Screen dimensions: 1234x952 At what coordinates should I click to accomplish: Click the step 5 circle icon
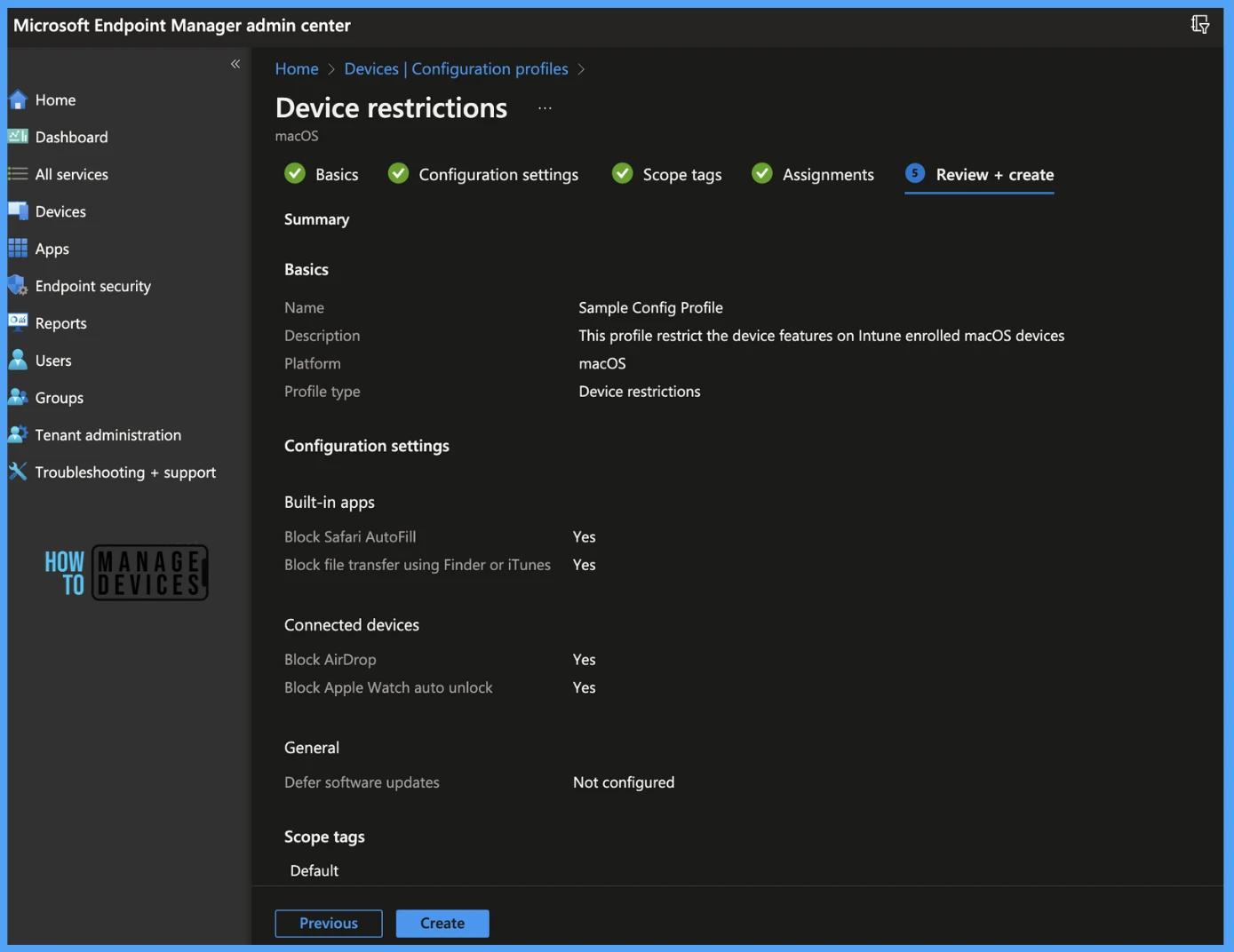[x=915, y=173]
